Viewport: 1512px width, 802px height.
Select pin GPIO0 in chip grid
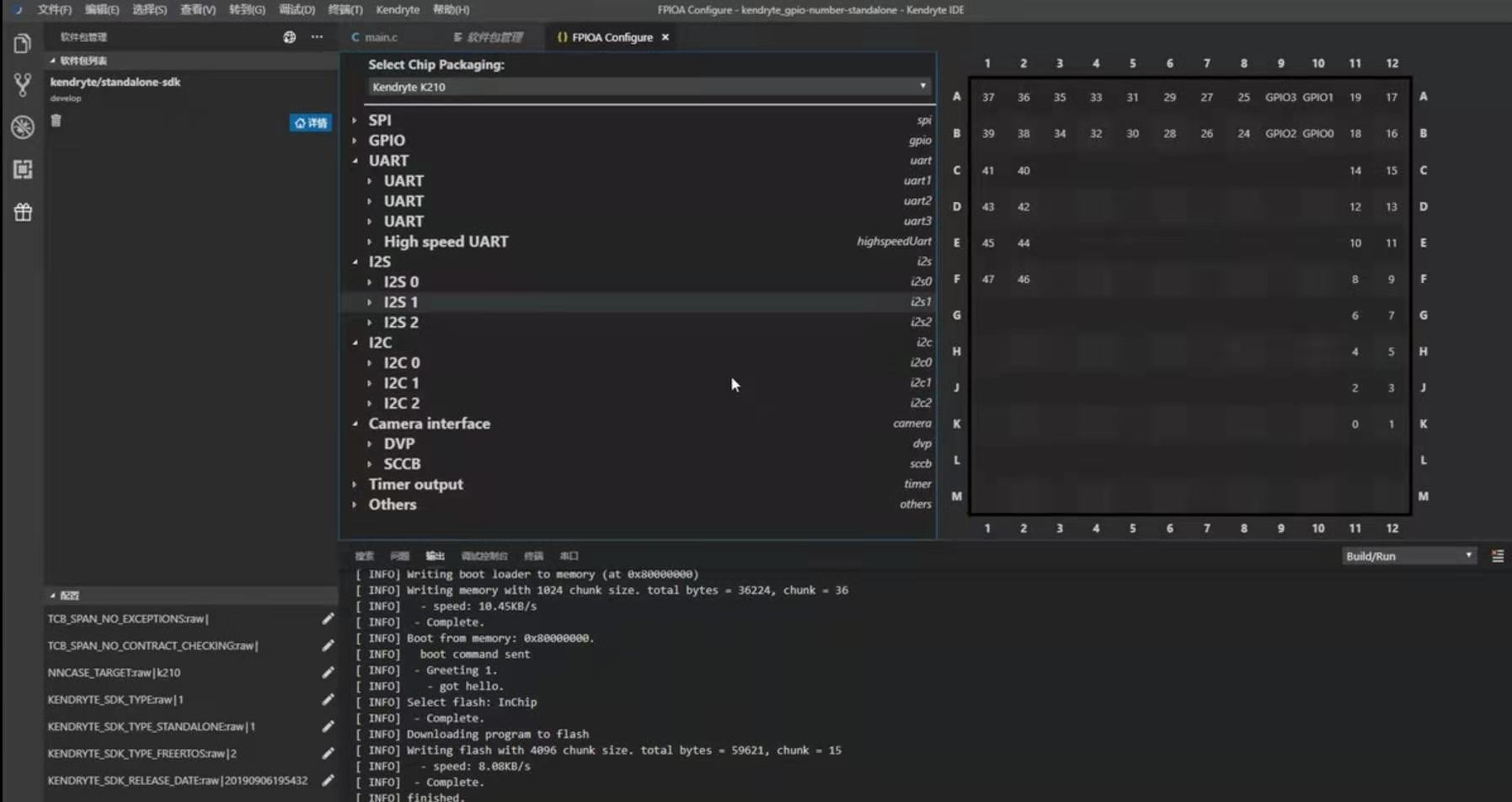click(x=1317, y=133)
